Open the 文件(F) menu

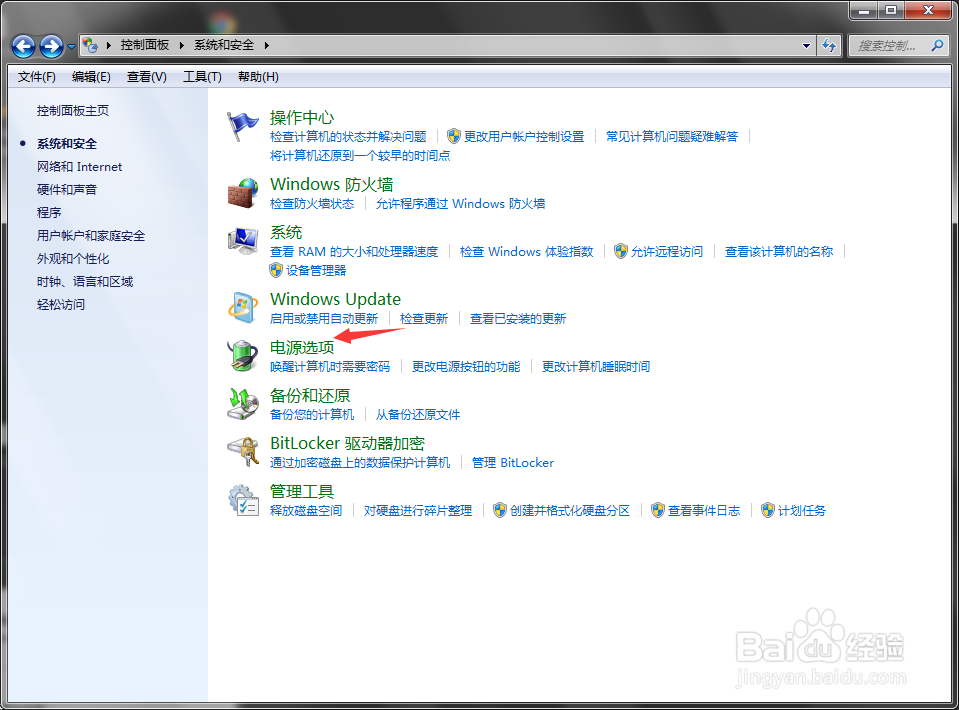coord(37,76)
